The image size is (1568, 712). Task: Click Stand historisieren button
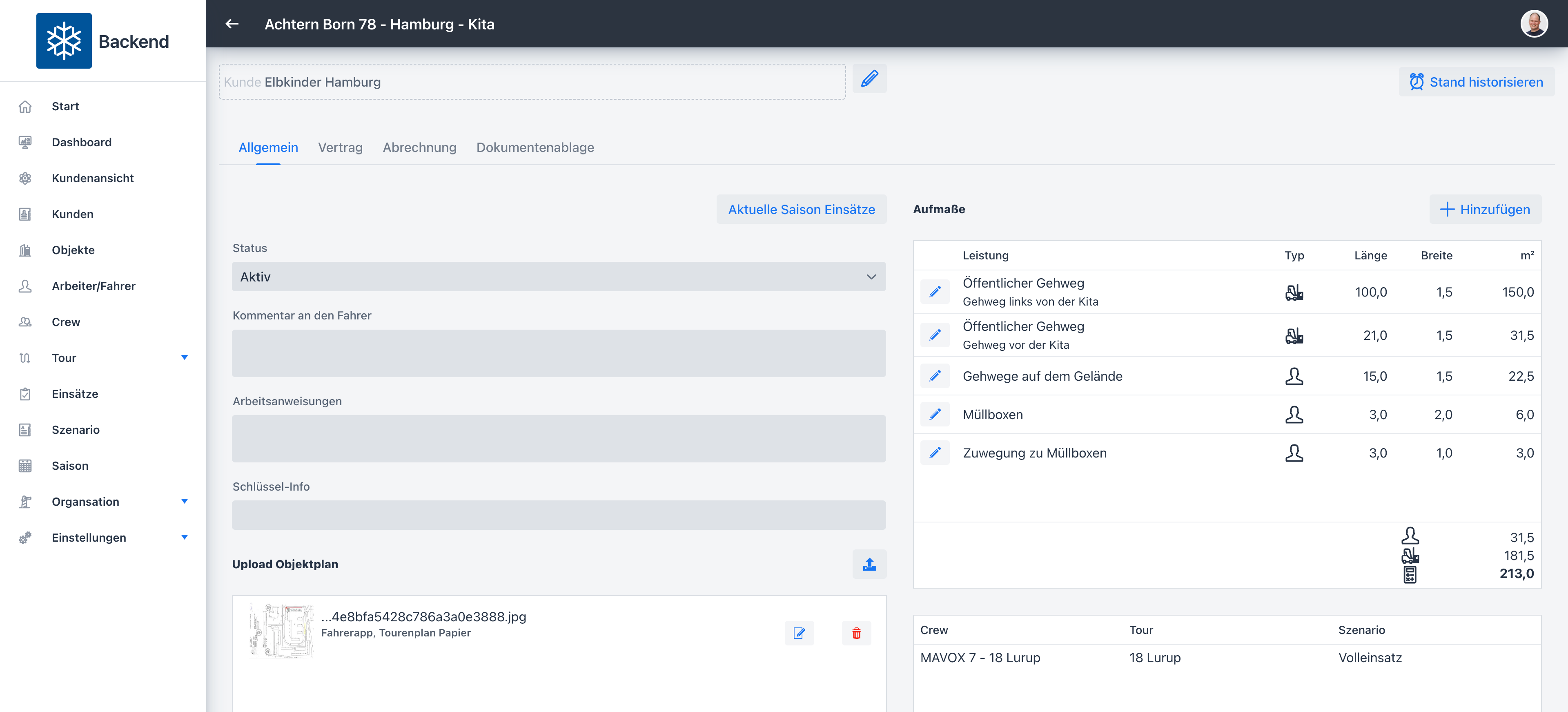point(1475,82)
